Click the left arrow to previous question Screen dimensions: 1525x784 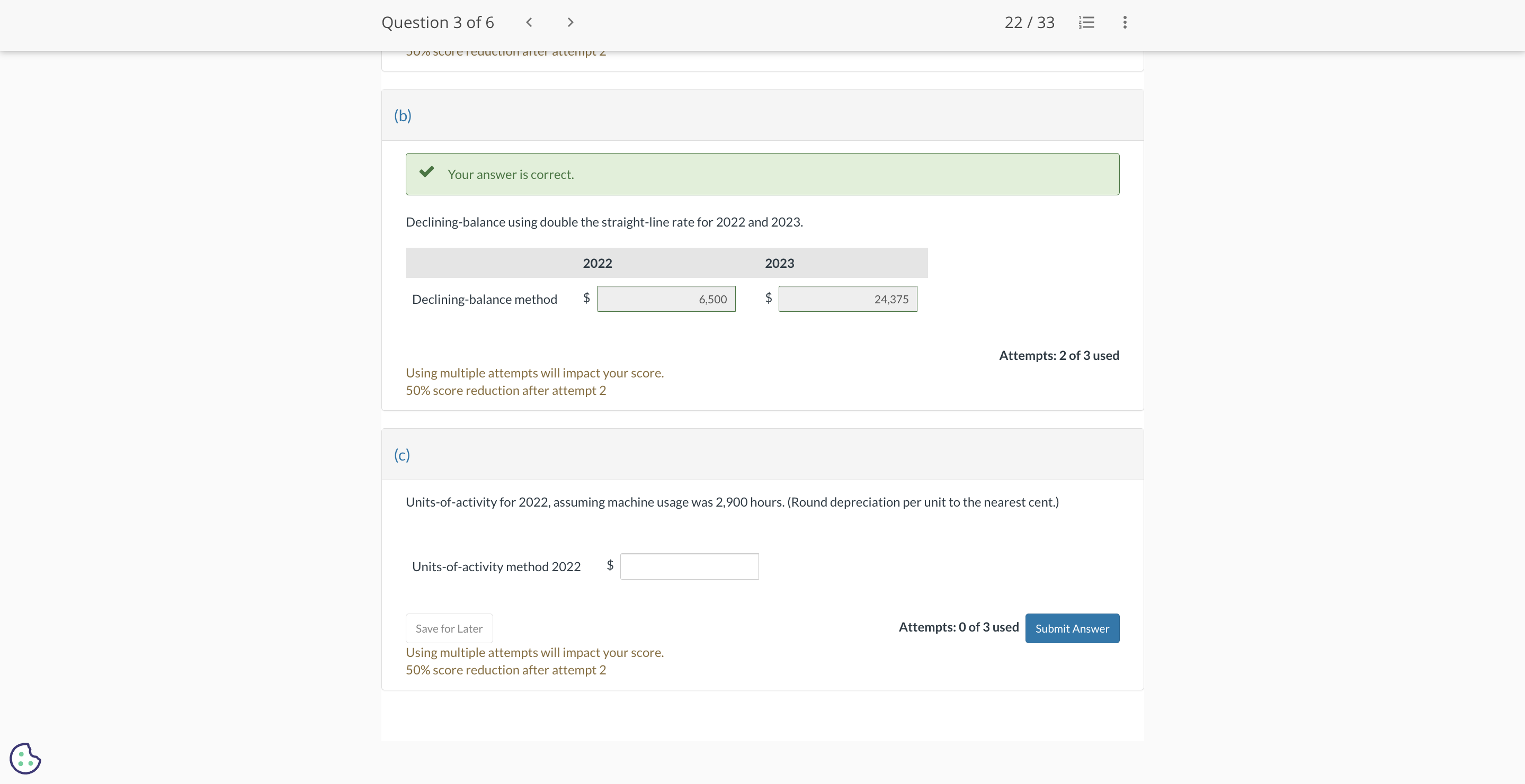point(529,22)
